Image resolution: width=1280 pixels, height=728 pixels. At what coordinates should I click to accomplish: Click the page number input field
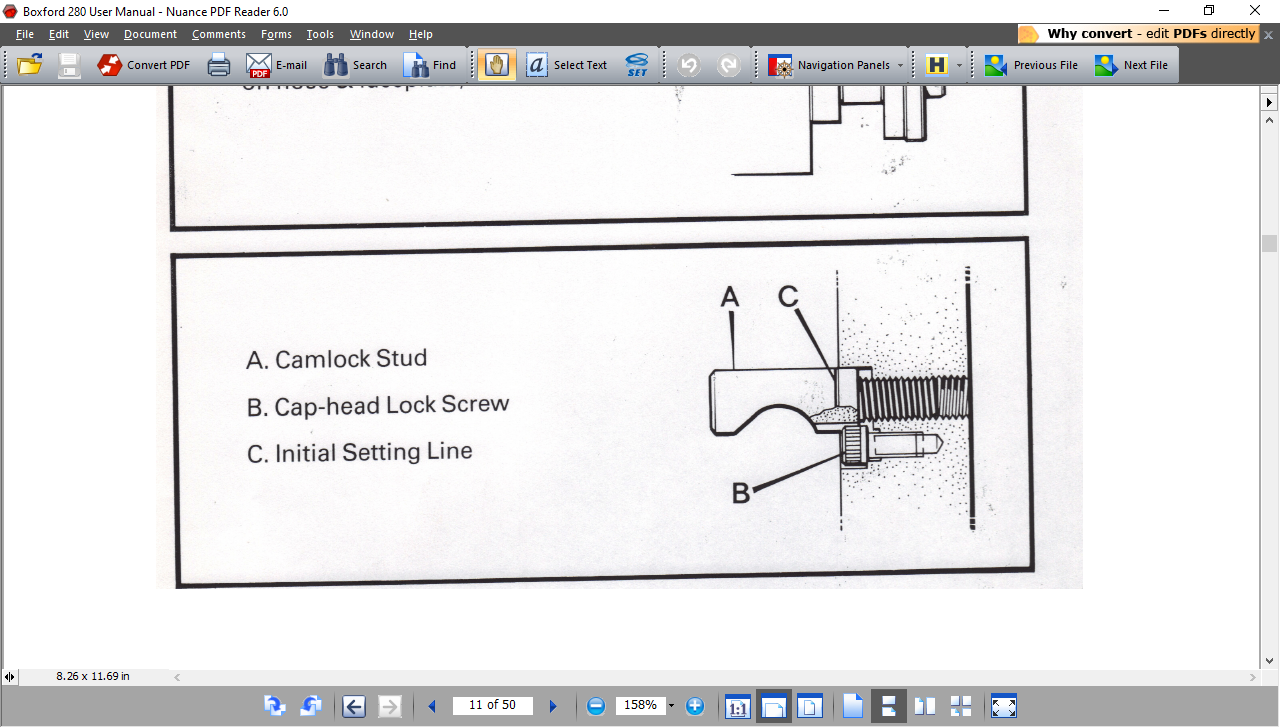point(492,706)
